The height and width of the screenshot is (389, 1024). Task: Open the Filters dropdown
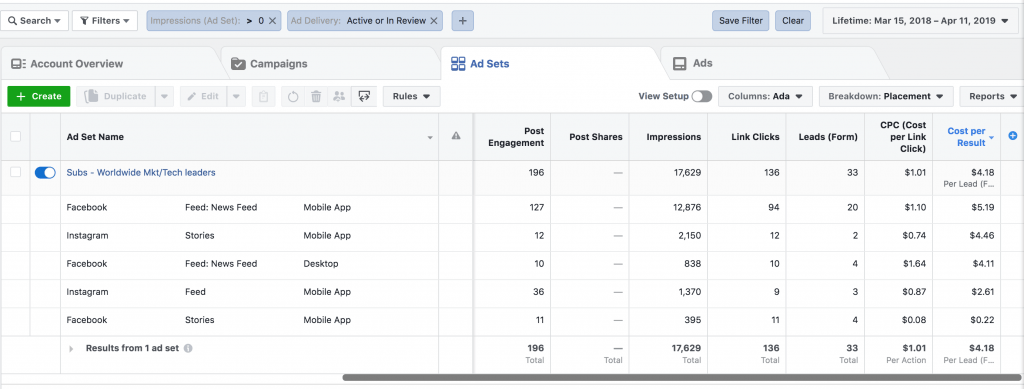pyautogui.click(x=104, y=21)
